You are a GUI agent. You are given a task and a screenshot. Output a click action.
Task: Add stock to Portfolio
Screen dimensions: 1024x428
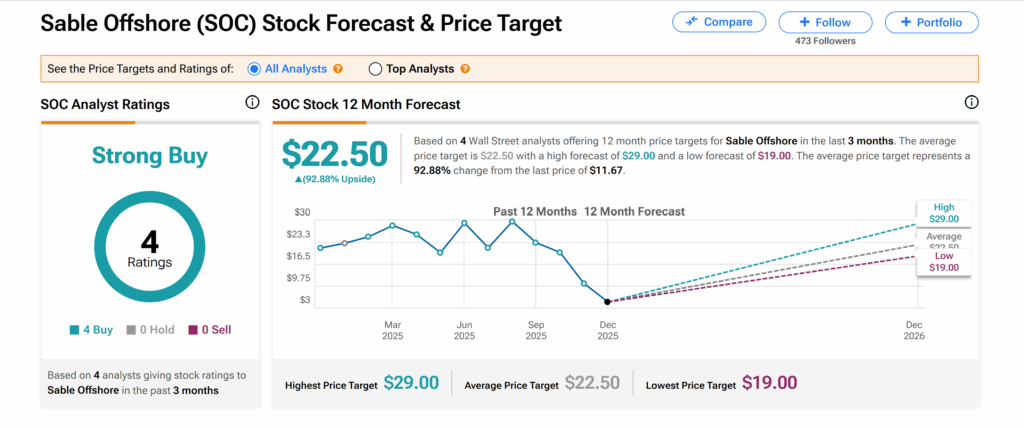(x=932, y=22)
